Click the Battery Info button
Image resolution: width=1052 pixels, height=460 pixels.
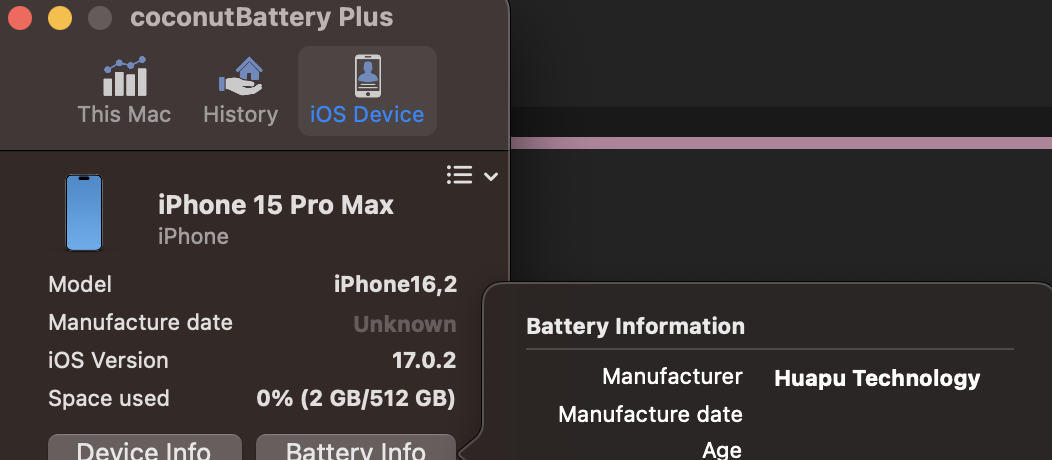(x=356, y=448)
